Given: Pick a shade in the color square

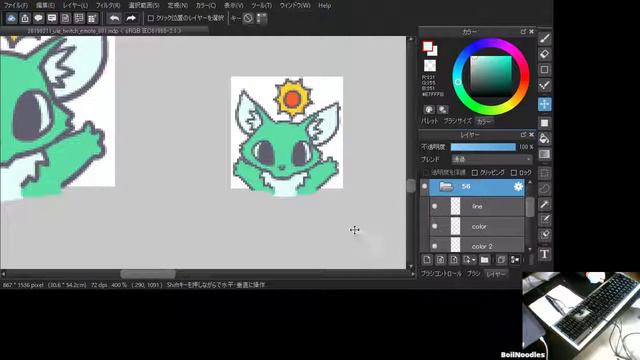Looking at the screenshot, I should 491,76.
